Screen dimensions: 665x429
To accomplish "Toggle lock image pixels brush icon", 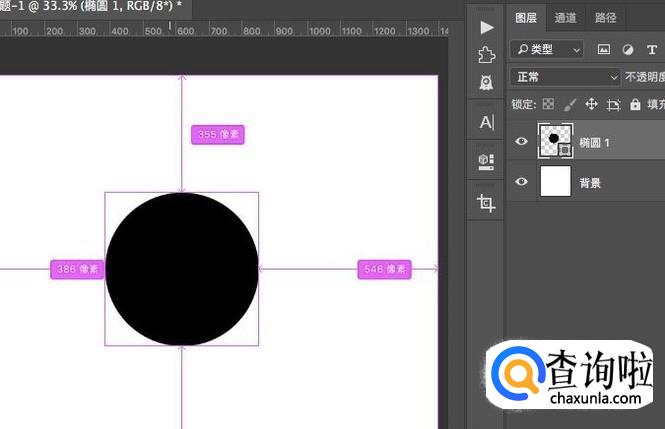I will 569,104.
